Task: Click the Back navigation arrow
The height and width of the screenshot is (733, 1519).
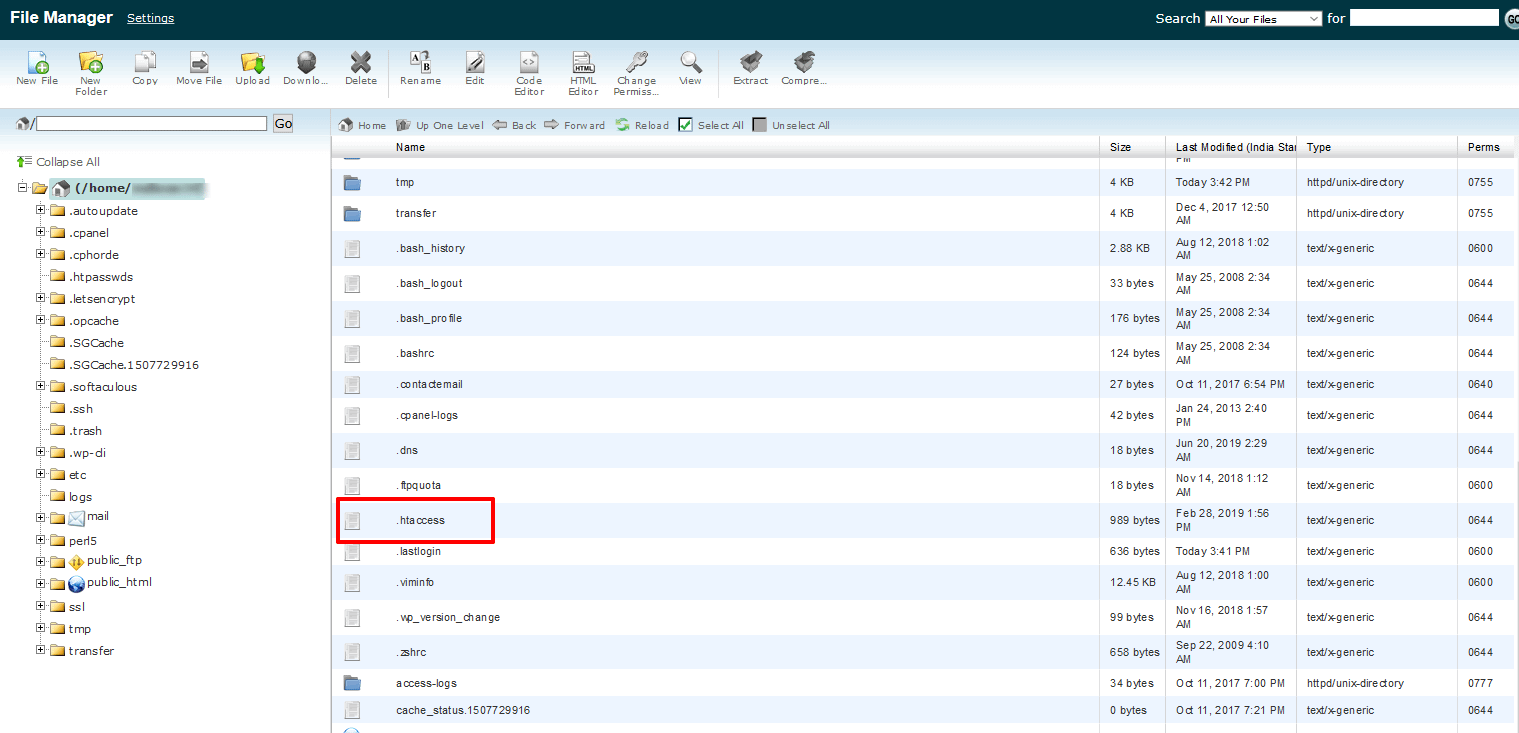Action: coord(514,125)
